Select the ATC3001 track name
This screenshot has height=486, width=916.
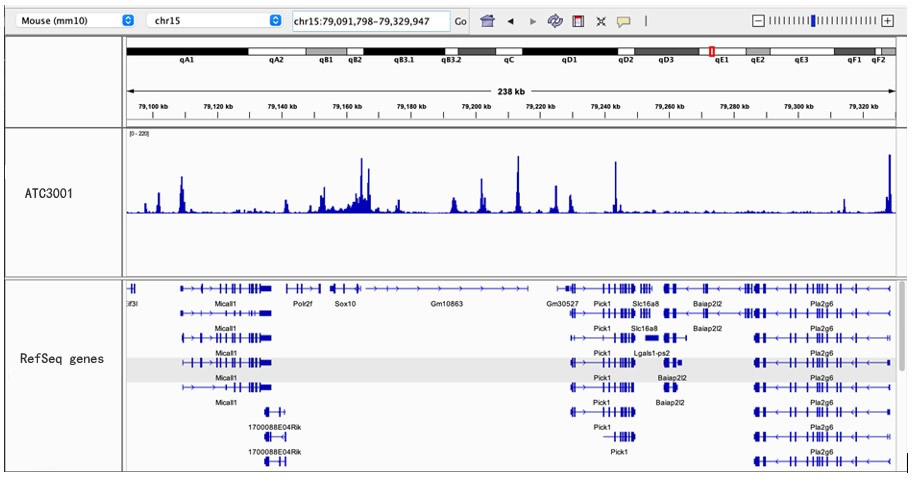48,194
